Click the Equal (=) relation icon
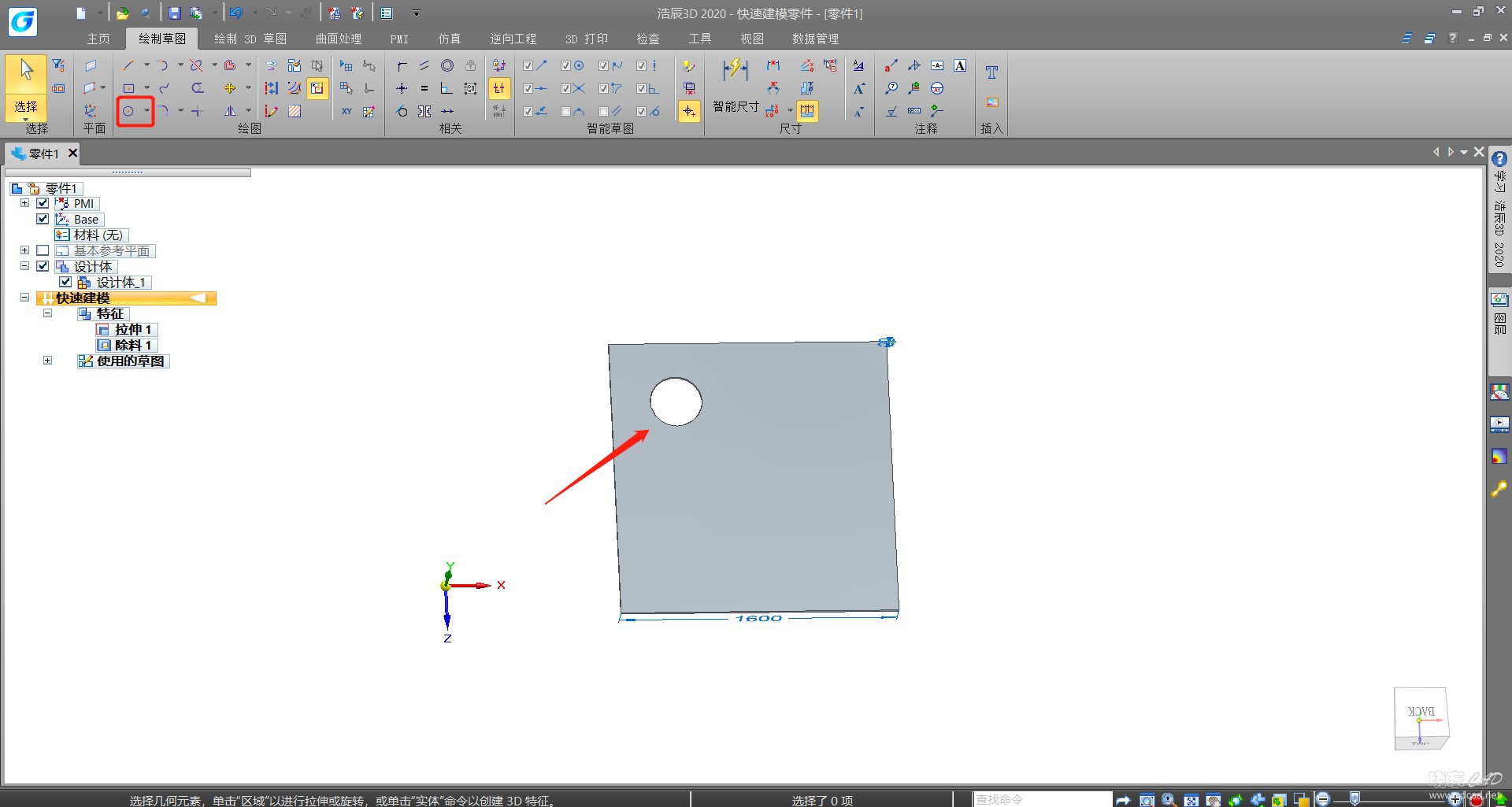The width and height of the screenshot is (1512, 807). coord(424,88)
